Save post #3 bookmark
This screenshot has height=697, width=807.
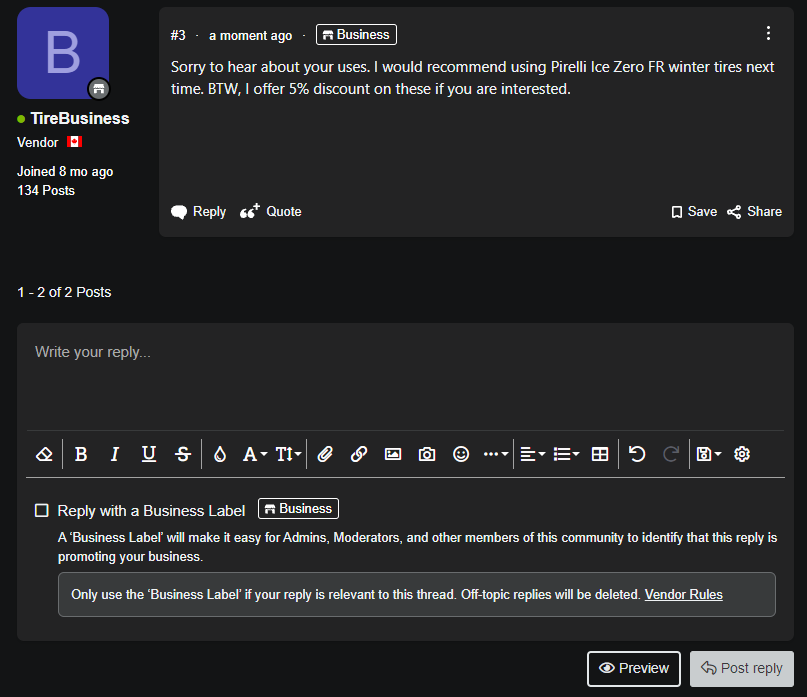coord(694,212)
